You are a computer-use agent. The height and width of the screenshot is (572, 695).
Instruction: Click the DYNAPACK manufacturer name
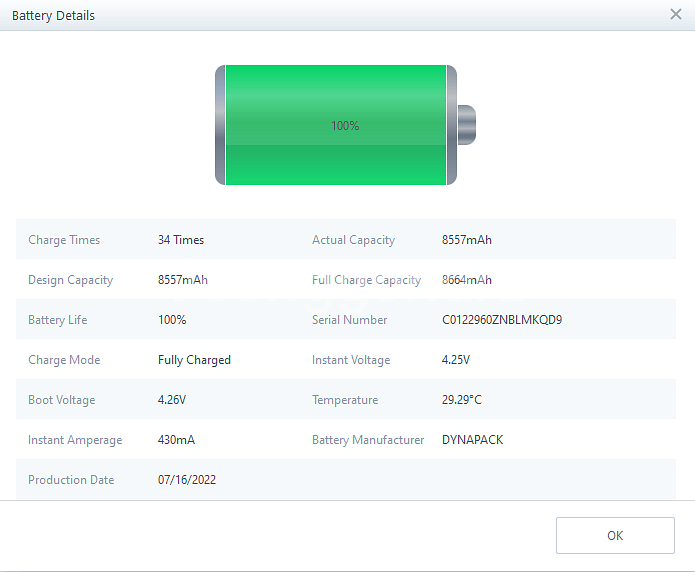(473, 440)
